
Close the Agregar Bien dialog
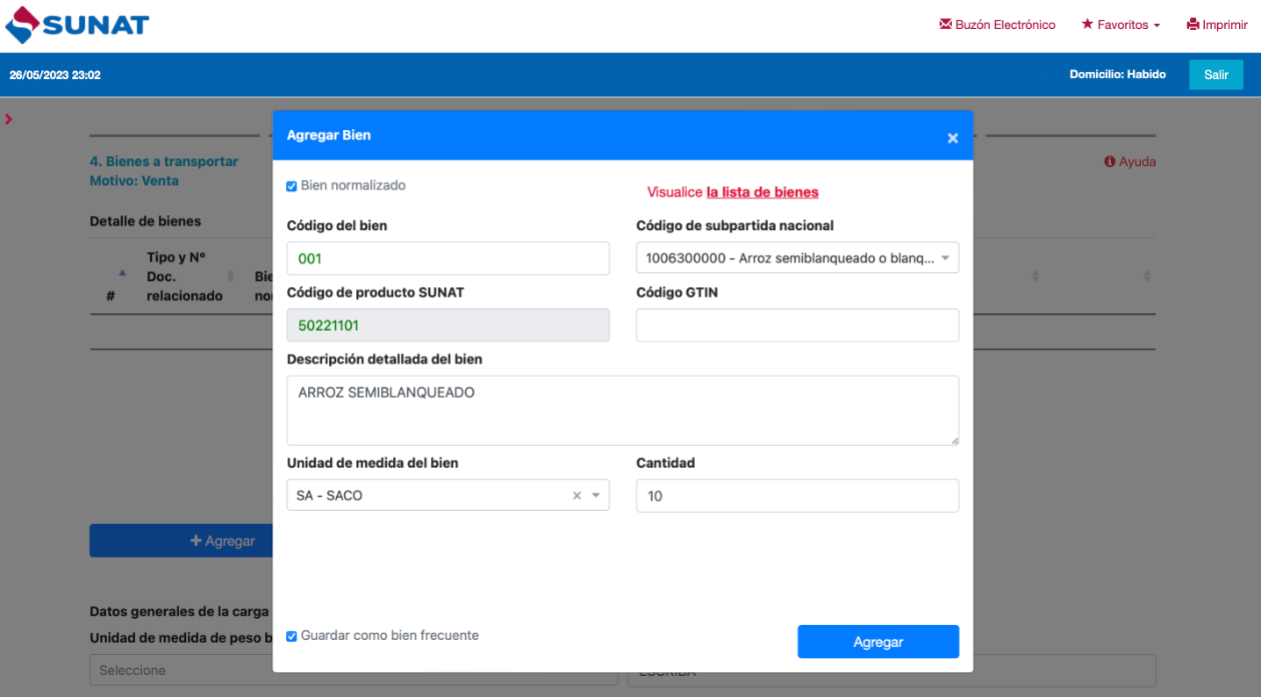[x=952, y=138]
